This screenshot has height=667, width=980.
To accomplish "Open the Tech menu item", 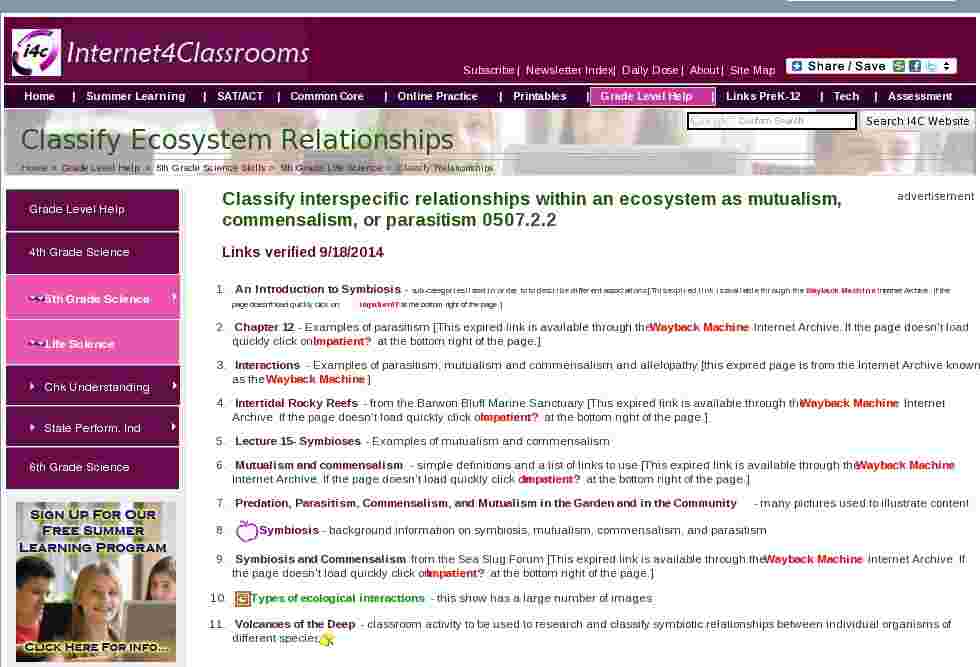I will pos(846,96).
